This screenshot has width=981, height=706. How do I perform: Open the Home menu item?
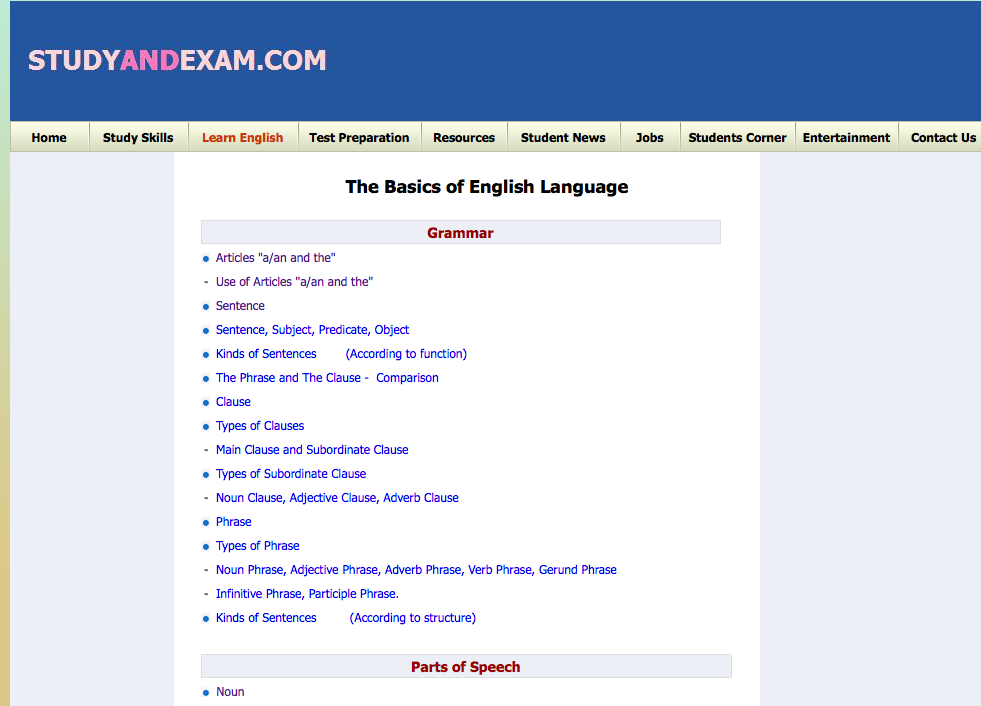pyautogui.click(x=49, y=137)
